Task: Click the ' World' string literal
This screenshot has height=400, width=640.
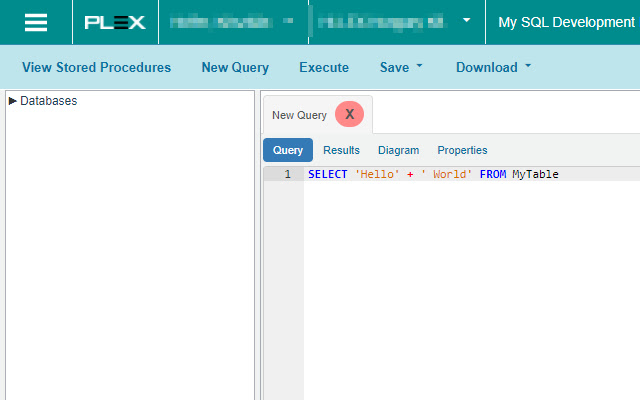Action: 447,174
